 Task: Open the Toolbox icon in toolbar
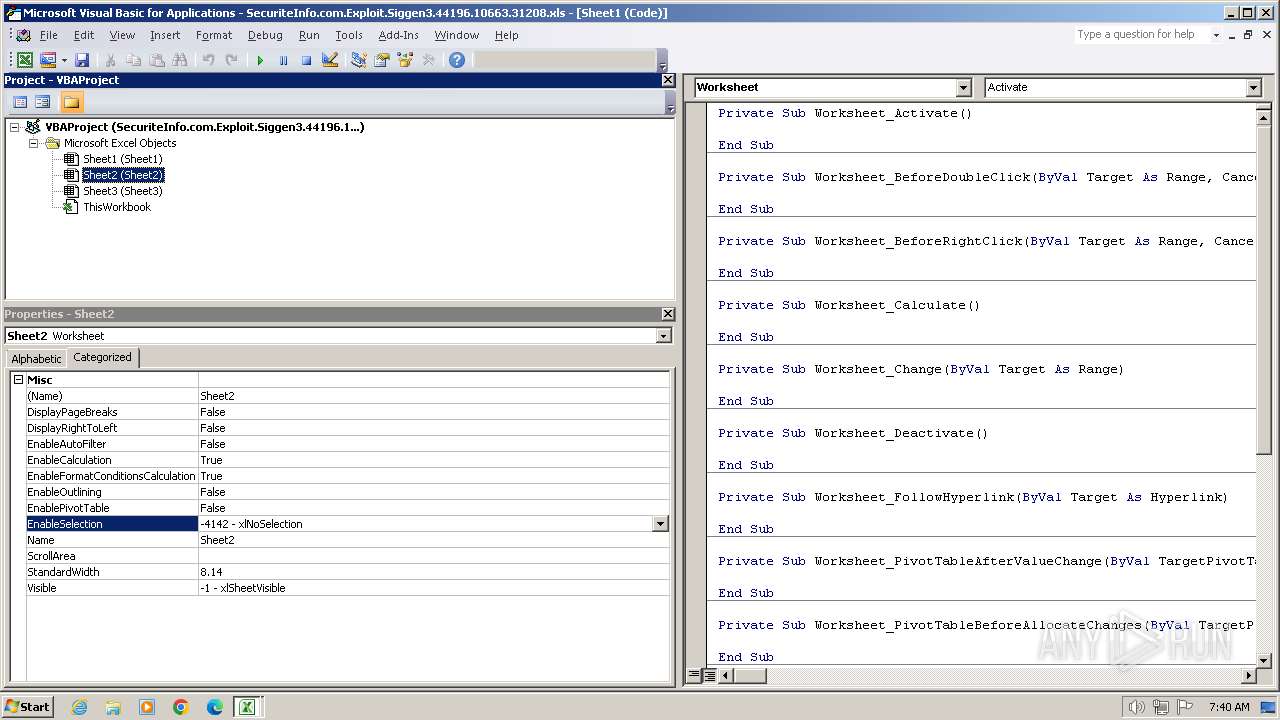[428, 60]
